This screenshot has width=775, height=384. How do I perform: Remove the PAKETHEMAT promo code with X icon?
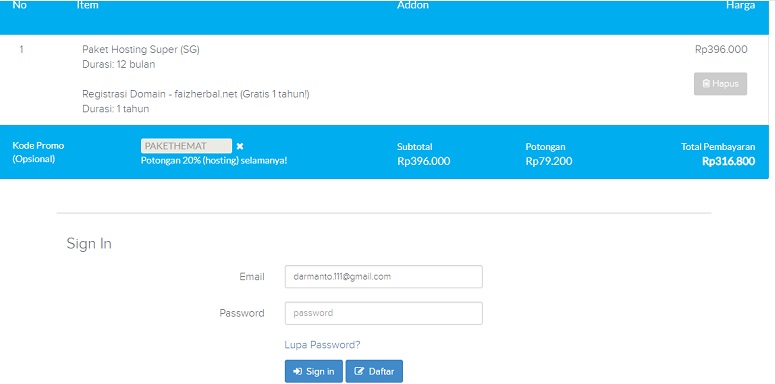tap(240, 146)
